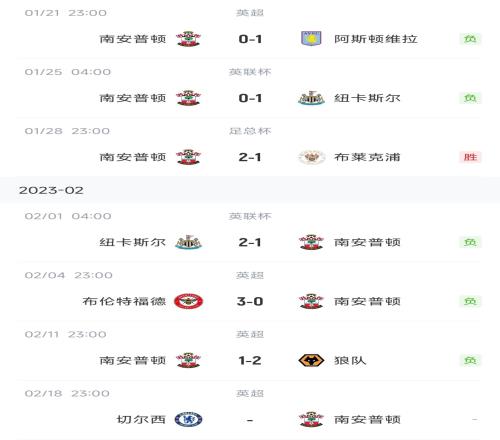This screenshot has height=440, width=500.
Task: Open the 1-2 score against Wolves
Action: [250, 360]
